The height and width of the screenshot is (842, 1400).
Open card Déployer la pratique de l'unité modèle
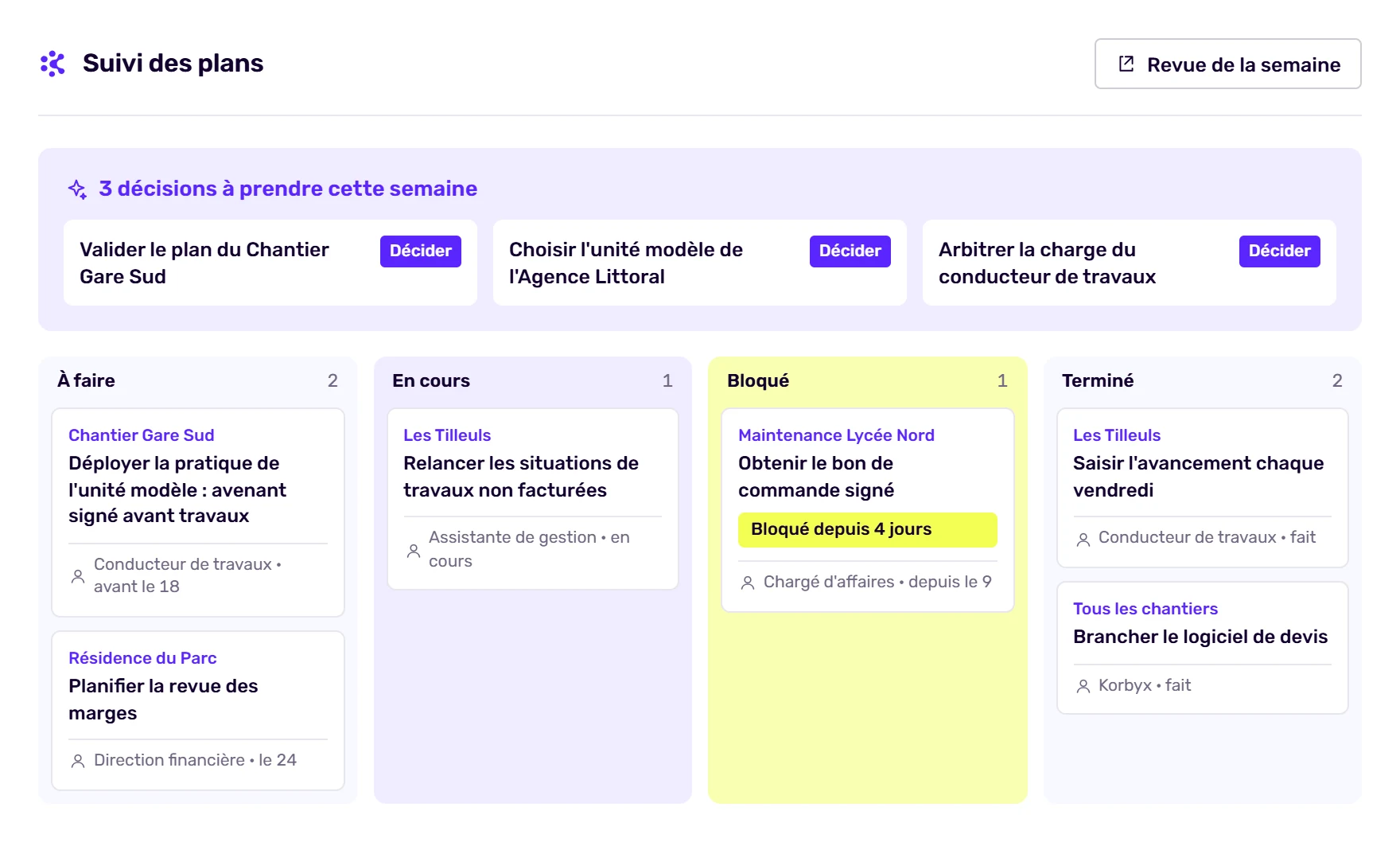pos(198,513)
